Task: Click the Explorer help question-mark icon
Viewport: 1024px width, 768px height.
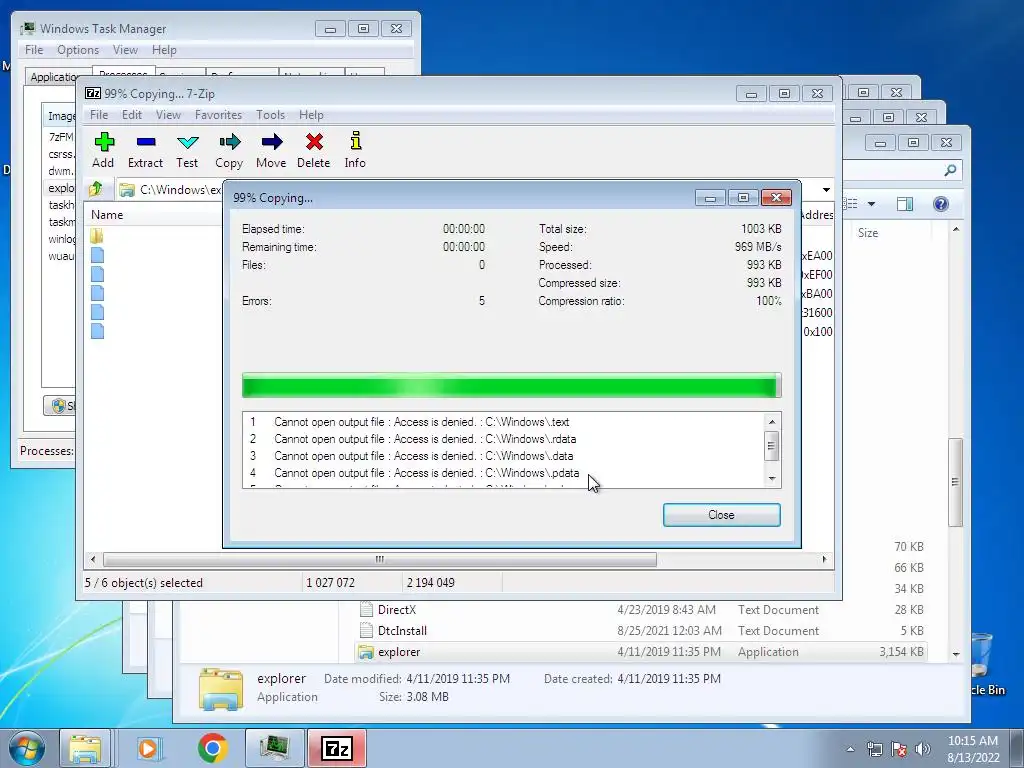Action: point(940,204)
